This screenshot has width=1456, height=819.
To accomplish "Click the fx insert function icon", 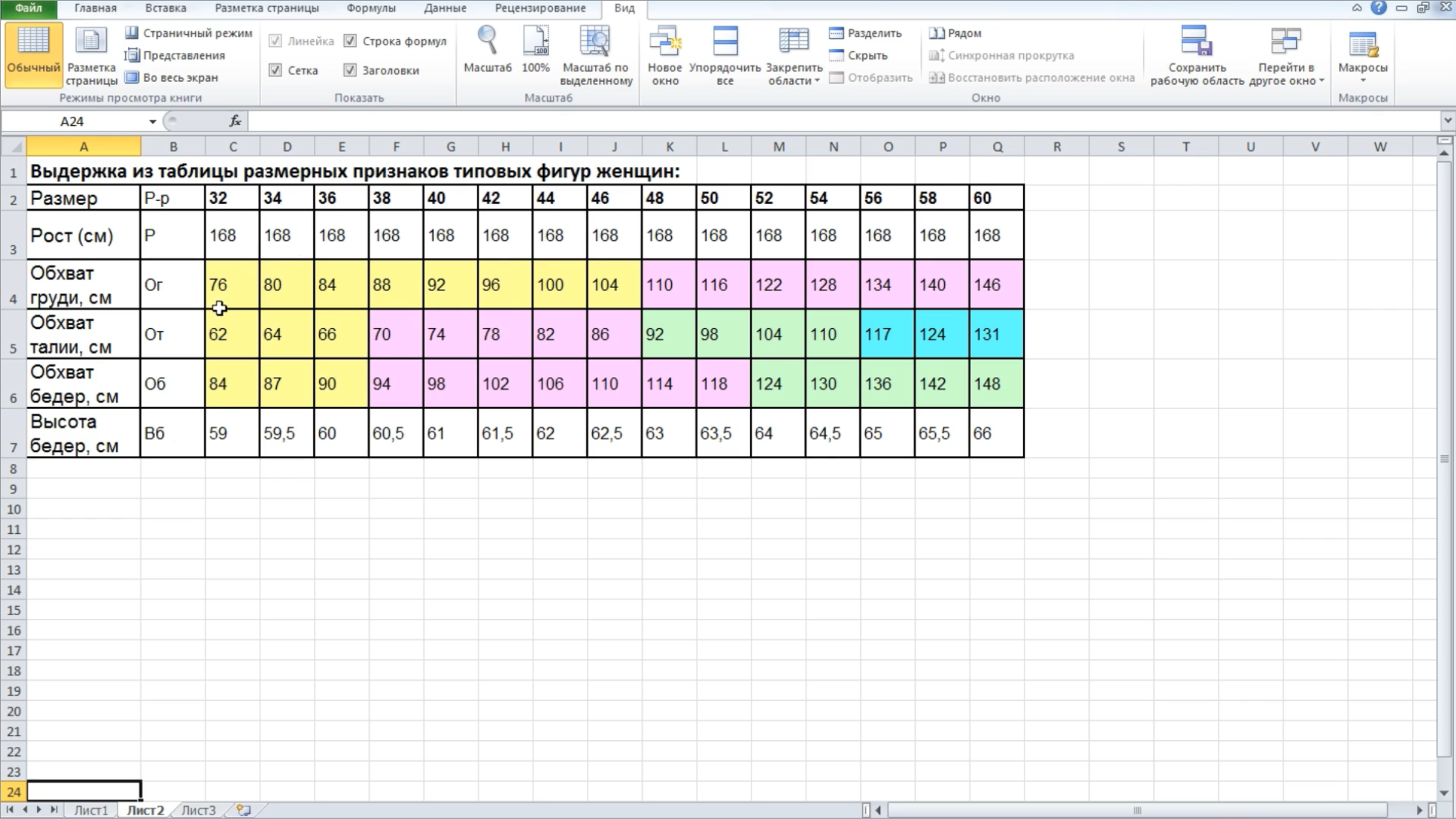I will pos(235,121).
